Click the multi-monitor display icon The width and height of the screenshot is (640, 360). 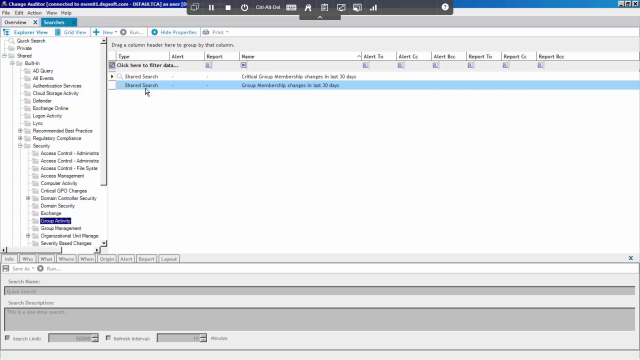coord(357,7)
